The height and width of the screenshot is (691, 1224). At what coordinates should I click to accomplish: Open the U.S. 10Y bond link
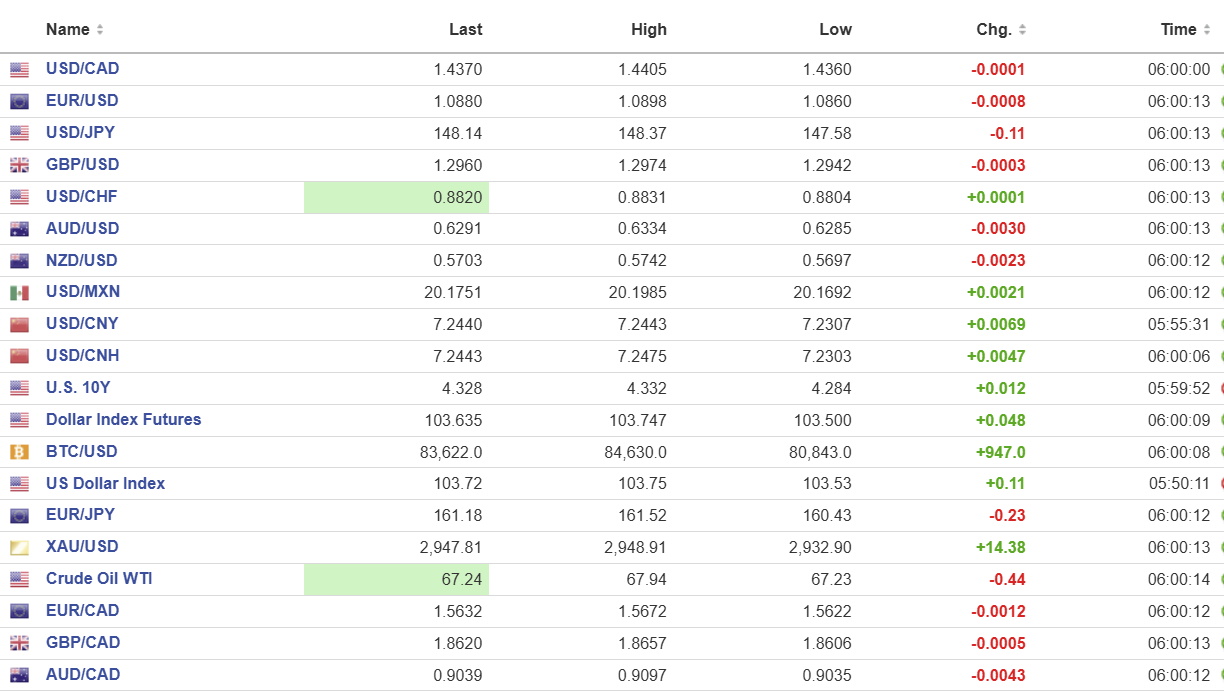(78, 388)
